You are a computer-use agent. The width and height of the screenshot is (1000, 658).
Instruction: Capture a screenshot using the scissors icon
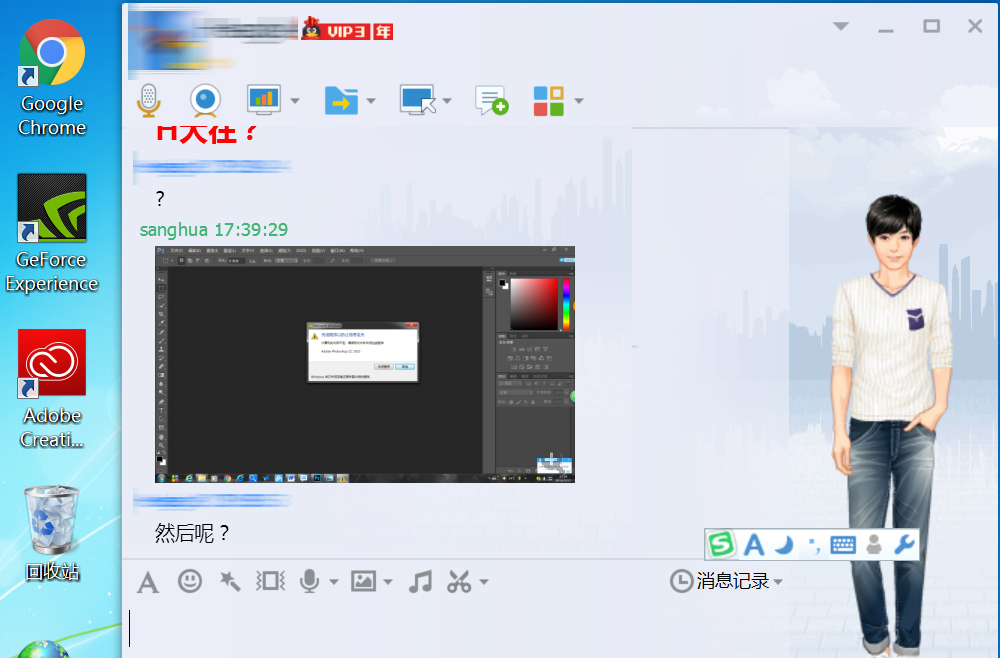click(x=459, y=581)
